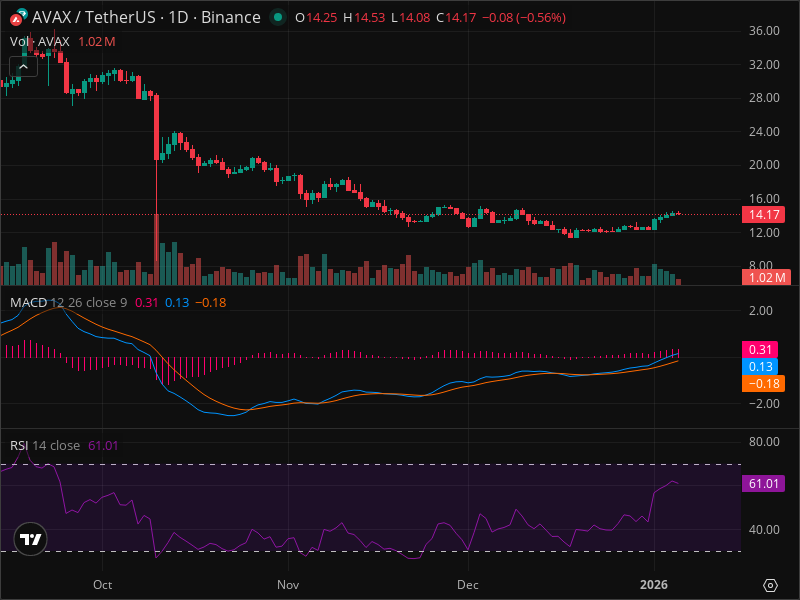Image resolution: width=800 pixels, height=600 pixels.
Task: Click the Low price value 14.08
Action: pyautogui.click(x=414, y=18)
